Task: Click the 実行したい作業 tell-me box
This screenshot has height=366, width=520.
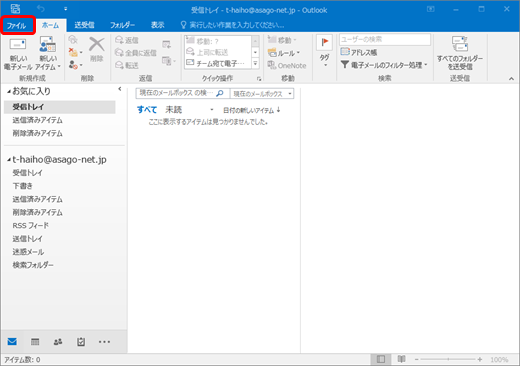Action: [233, 25]
